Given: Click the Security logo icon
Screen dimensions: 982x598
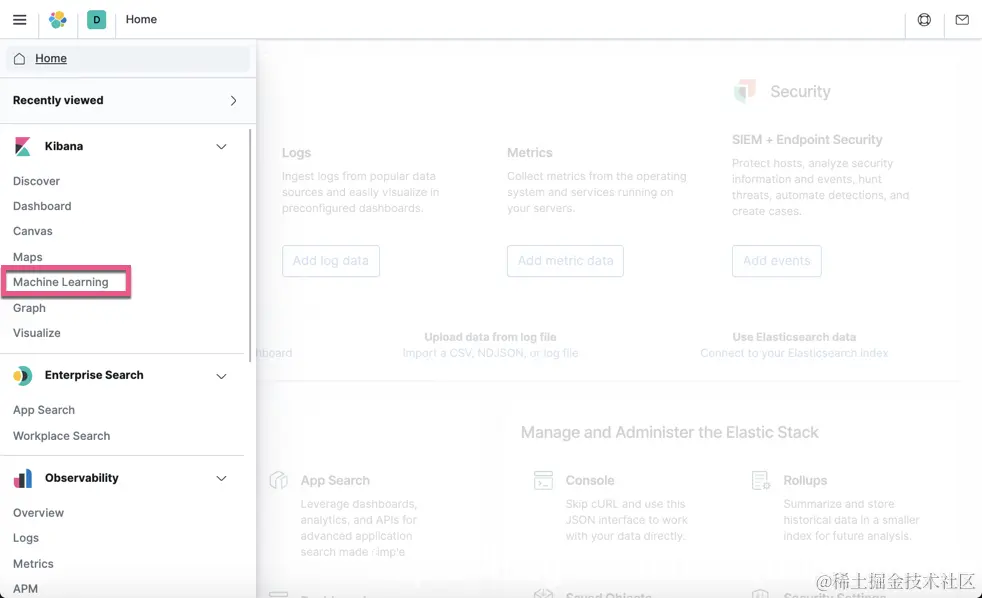Looking at the screenshot, I should pyautogui.click(x=745, y=91).
